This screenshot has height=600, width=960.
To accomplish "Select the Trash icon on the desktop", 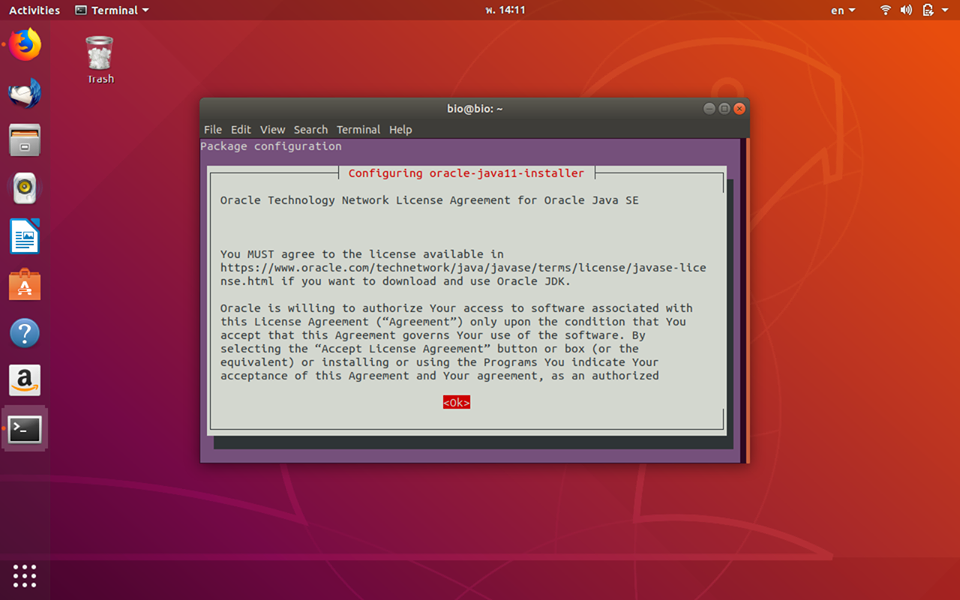I will pyautogui.click(x=100, y=59).
